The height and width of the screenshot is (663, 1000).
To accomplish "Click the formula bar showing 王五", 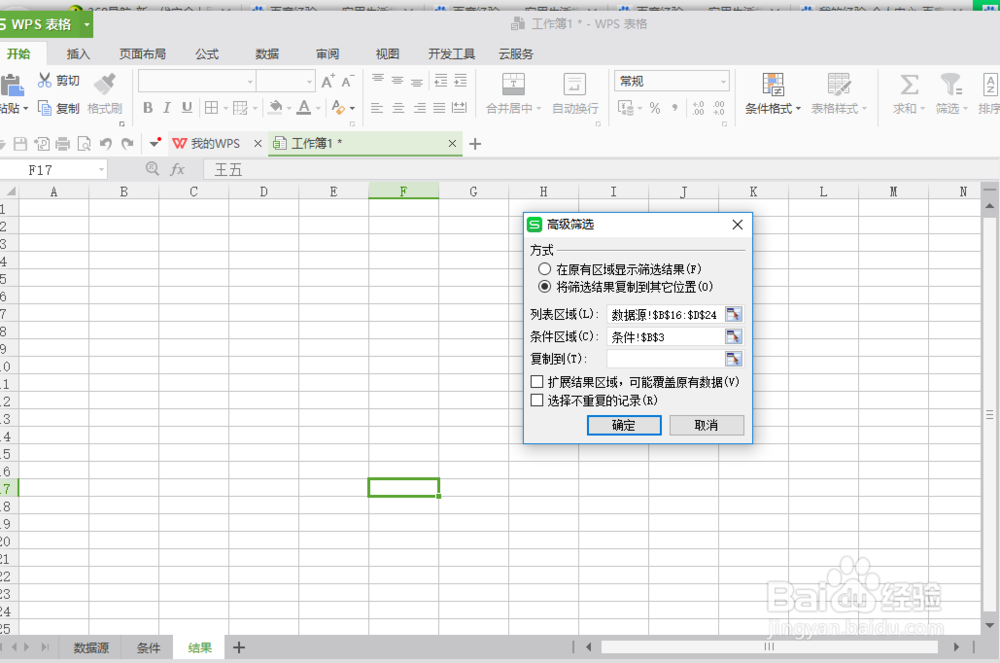I will tap(599, 170).
